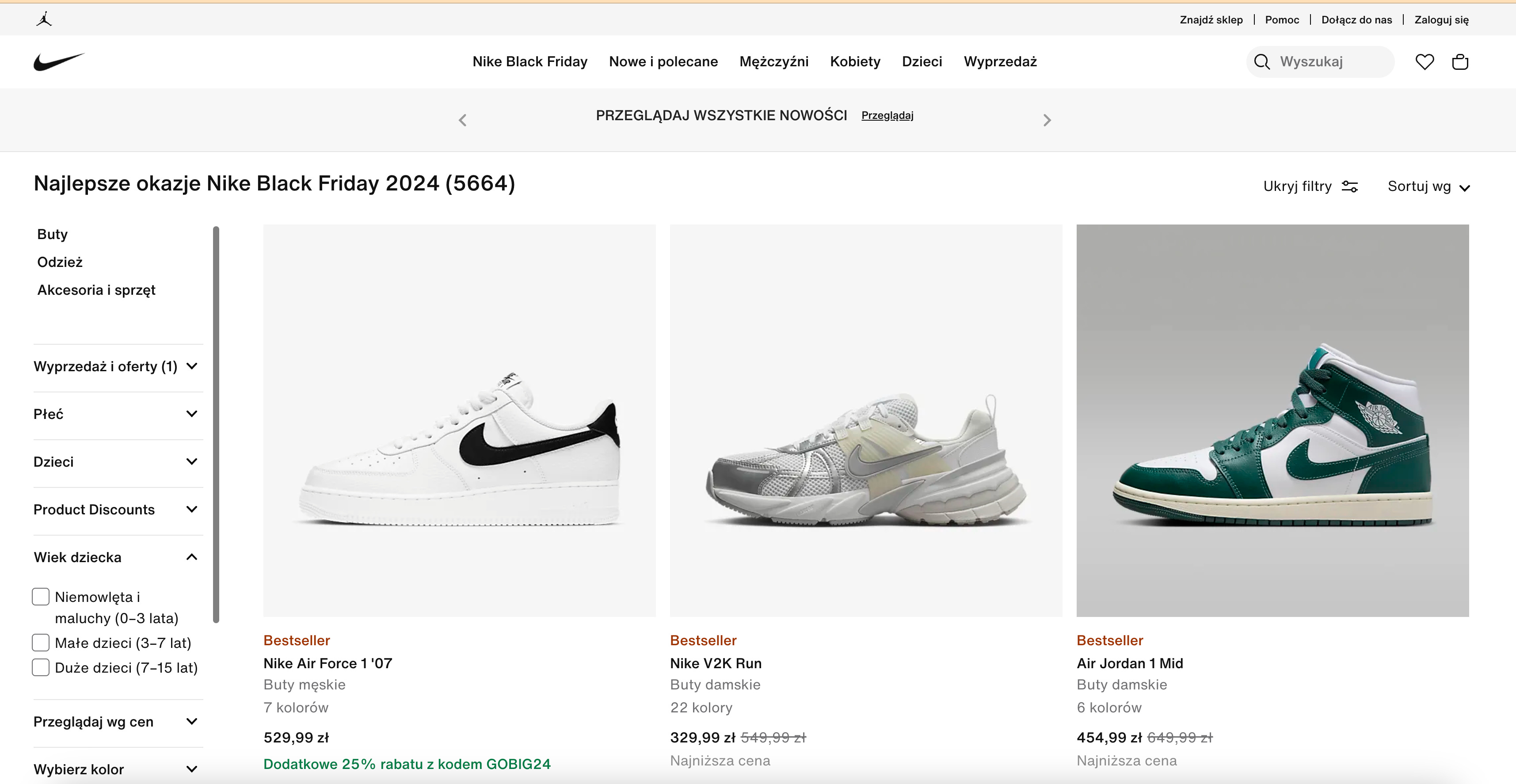Image resolution: width=1516 pixels, height=784 pixels.
Task: Show next promo banner with right arrow
Action: 1047,120
